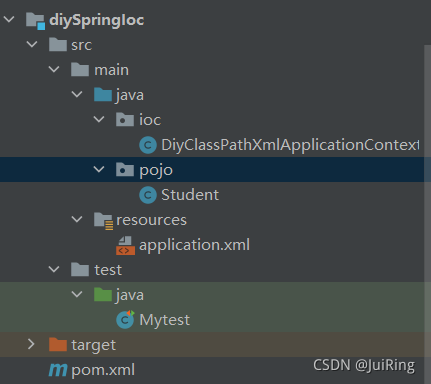Screen dimensions: 431x384
Task: Select the java label under test
Action: click(130, 296)
